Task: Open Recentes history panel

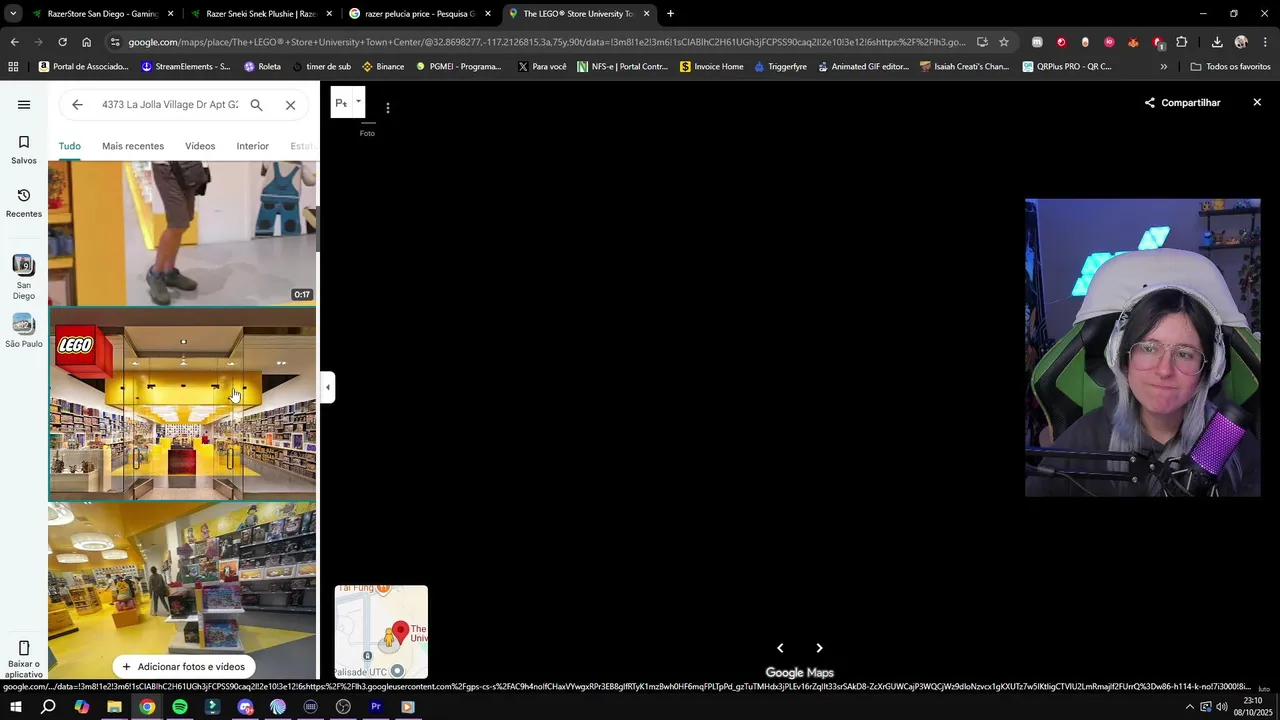Action: point(24,203)
